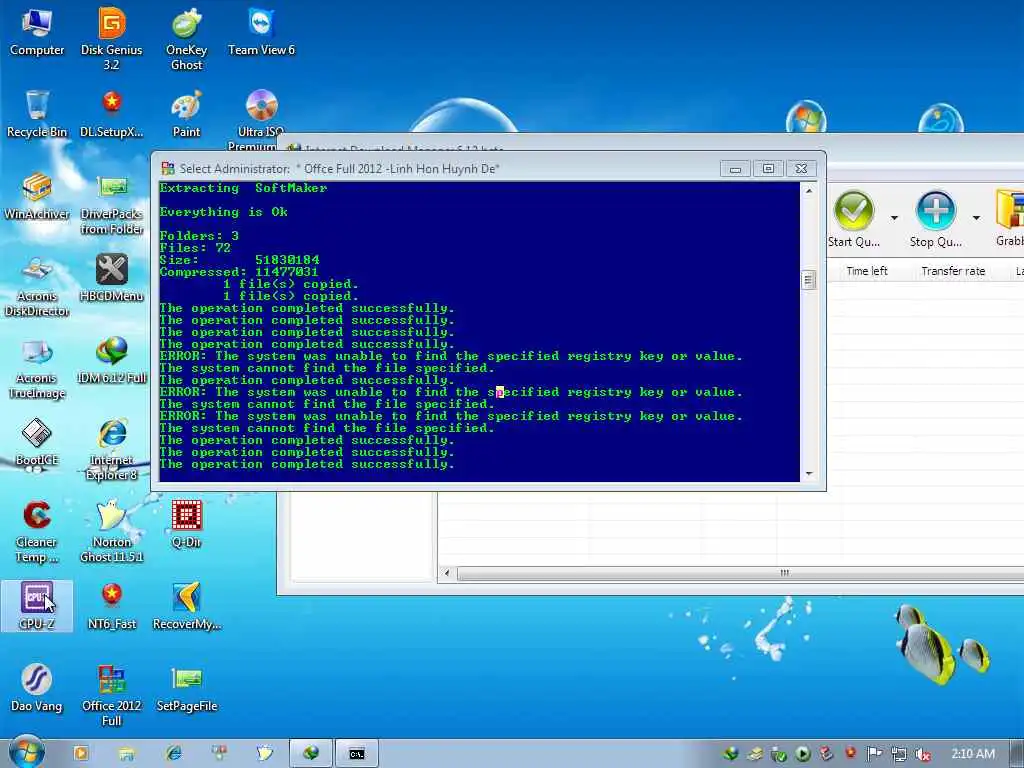Screen dimensions: 1024x768
Task: Select Ultra ISO Premium icon
Action: coord(261,119)
